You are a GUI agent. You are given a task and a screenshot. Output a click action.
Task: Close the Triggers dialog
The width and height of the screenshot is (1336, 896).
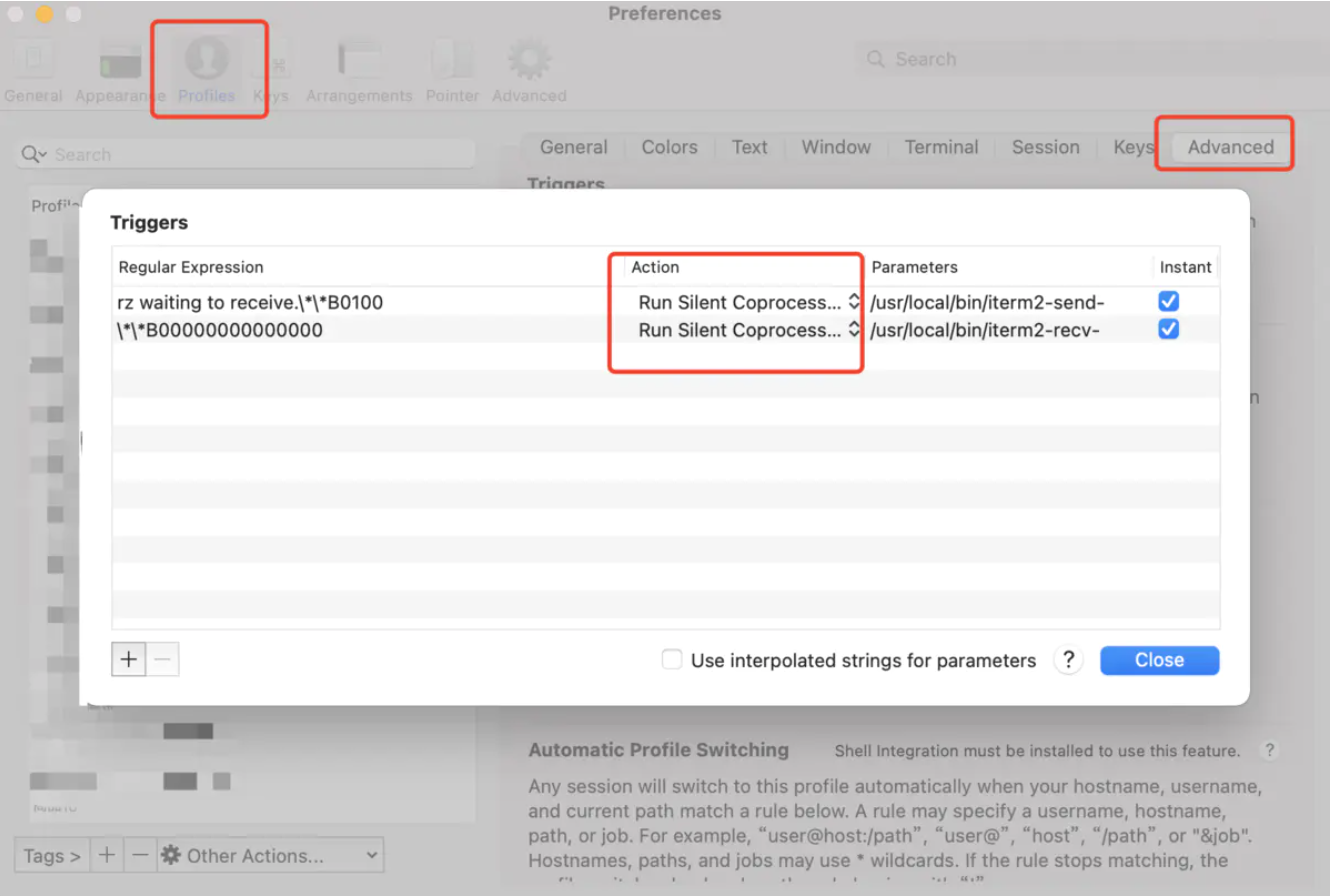pyautogui.click(x=1159, y=660)
